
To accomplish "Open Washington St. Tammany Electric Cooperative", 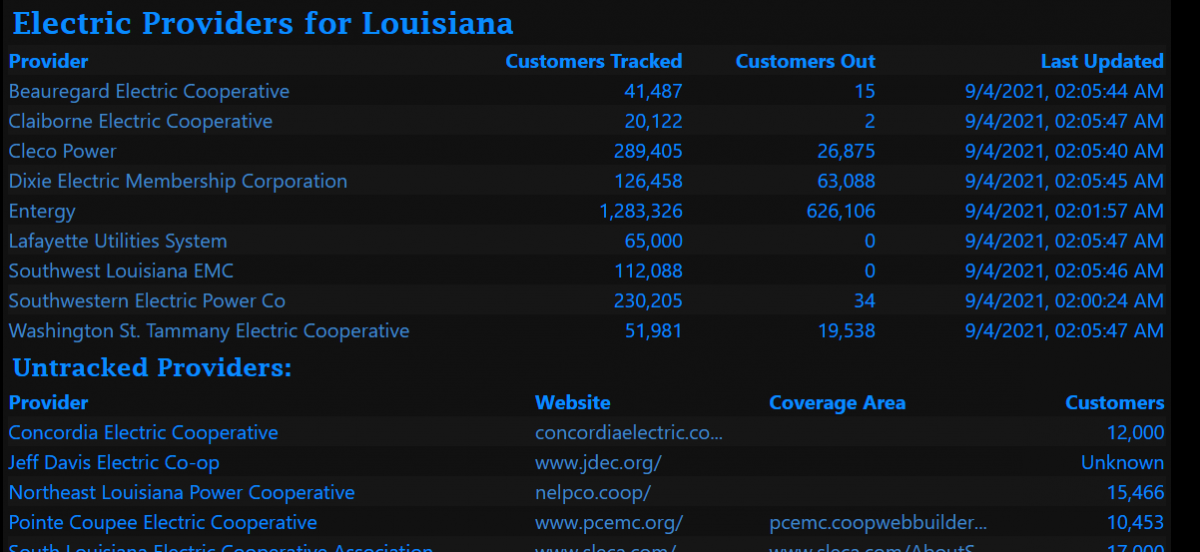I will pyautogui.click(x=209, y=331).
